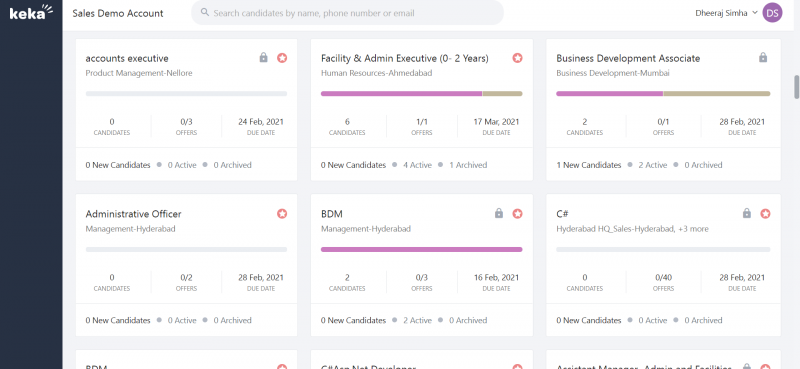Click lock icon on C# card

pyautogui.click(x=746, y=213)
